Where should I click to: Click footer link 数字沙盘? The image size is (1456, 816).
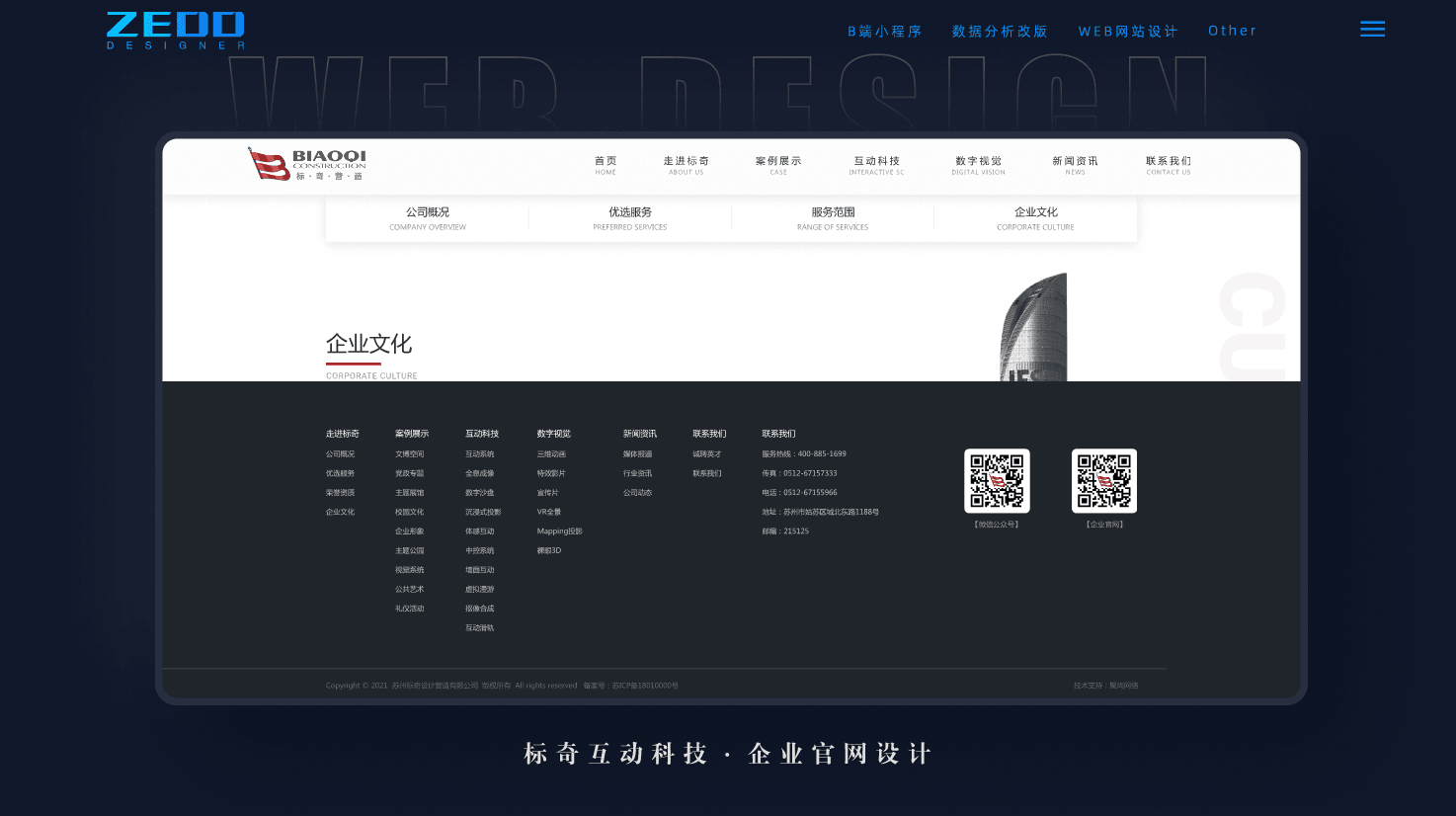point(479,493)
